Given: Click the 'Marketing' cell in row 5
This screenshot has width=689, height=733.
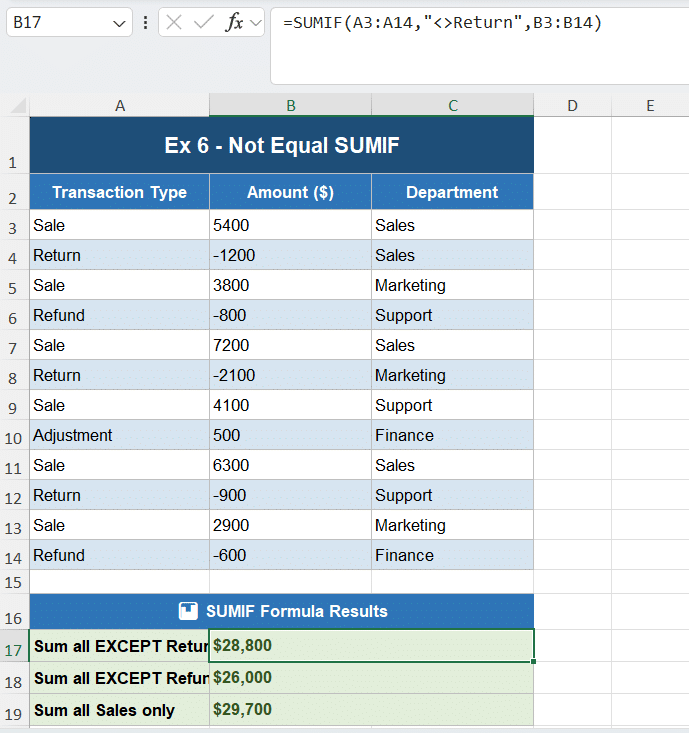Looking at the screenshot, I should [452, 285].
